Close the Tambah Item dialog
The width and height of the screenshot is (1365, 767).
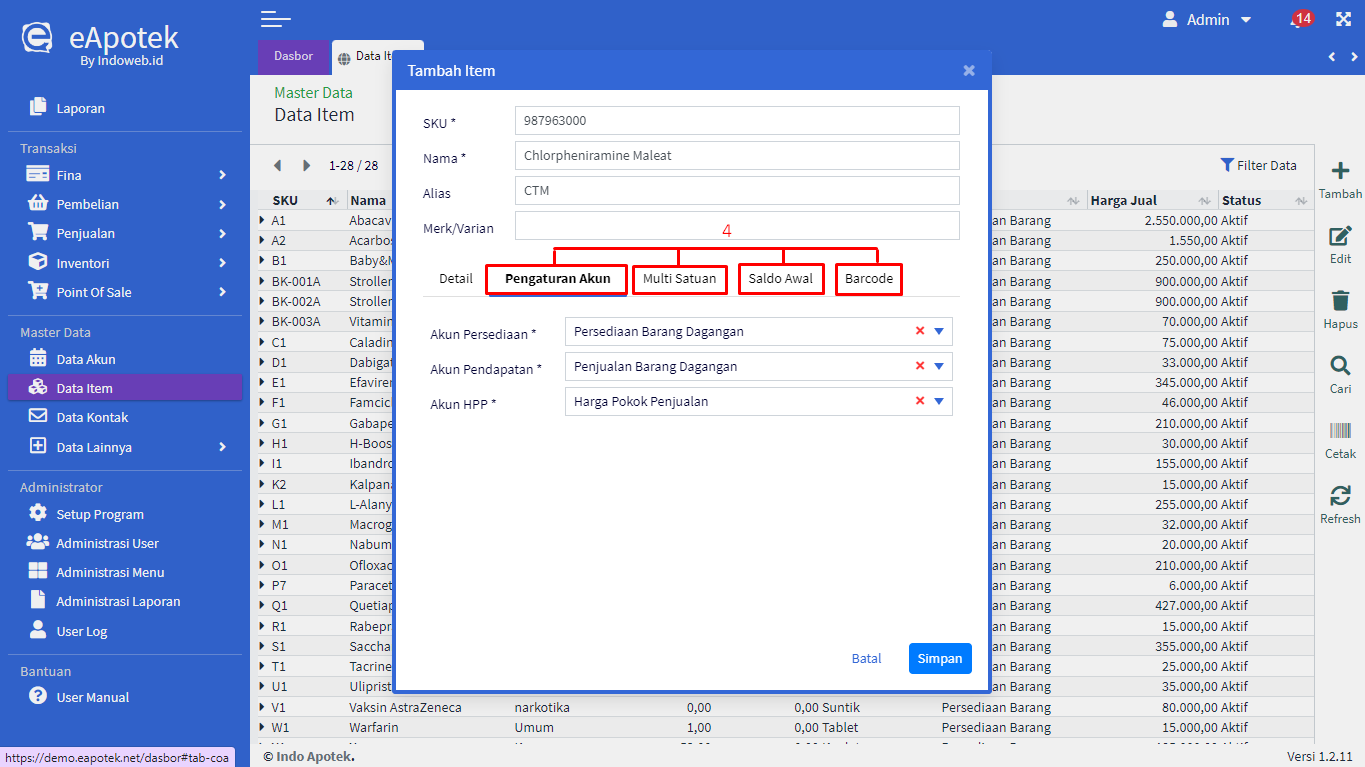pyautogui.click(x=968, y=71)
